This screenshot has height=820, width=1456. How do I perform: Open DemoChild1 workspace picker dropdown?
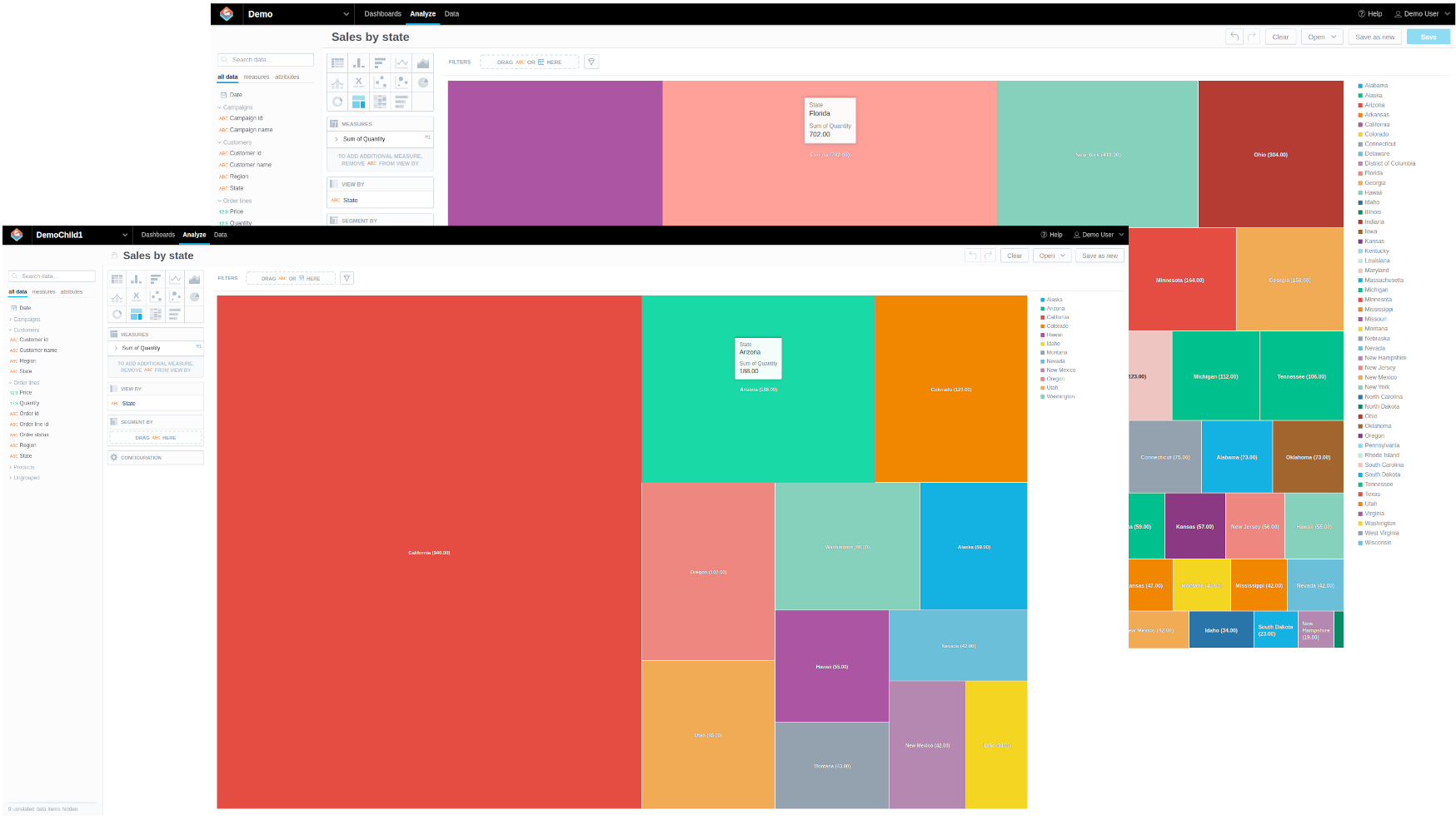pyautogui.click(x=81, y=235)
